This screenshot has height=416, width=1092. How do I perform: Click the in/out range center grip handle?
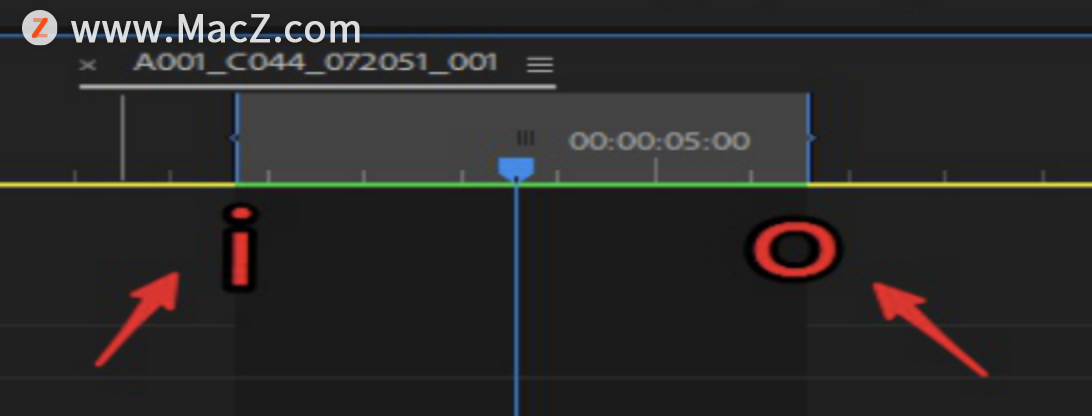tap(525, 137)
